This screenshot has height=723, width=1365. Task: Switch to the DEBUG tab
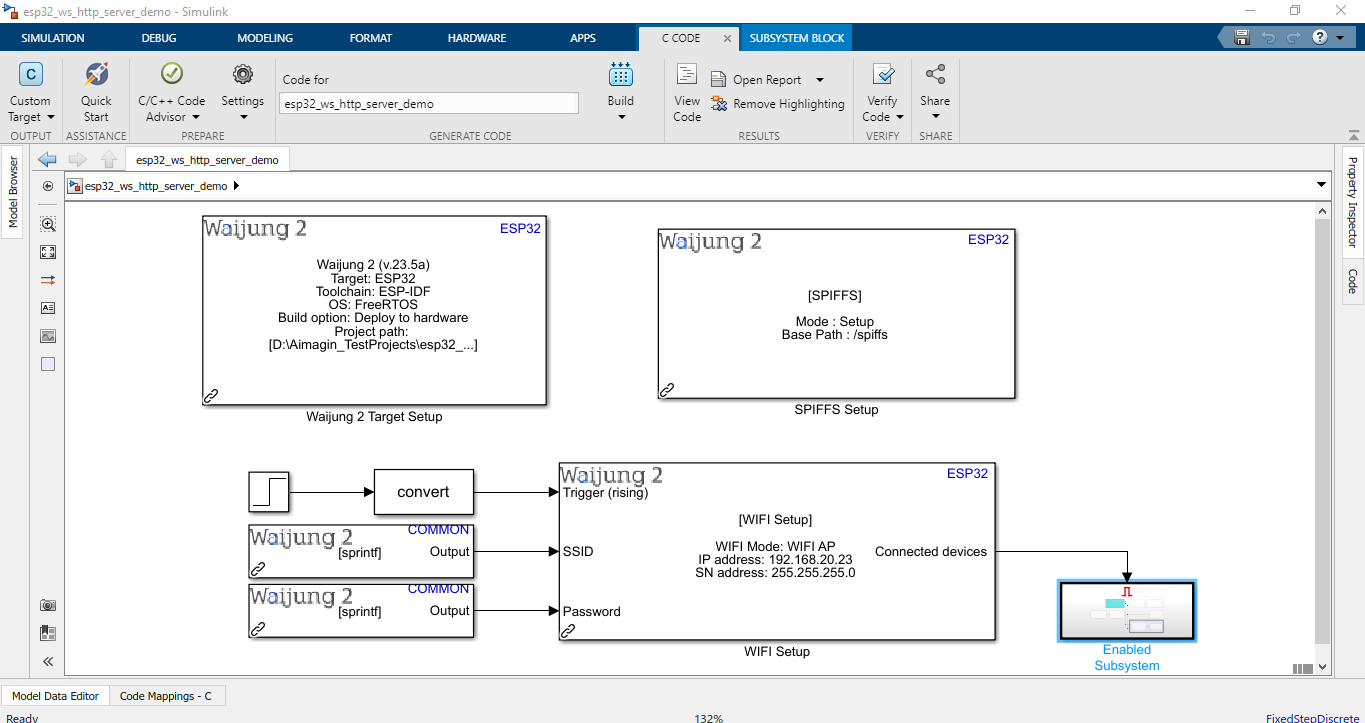point(159,38)
